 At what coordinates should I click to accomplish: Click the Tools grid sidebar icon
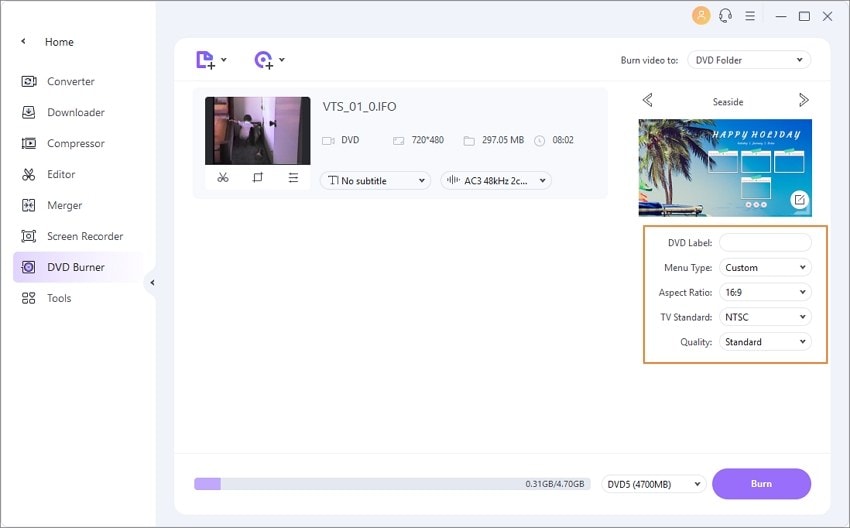click(28, 298)
